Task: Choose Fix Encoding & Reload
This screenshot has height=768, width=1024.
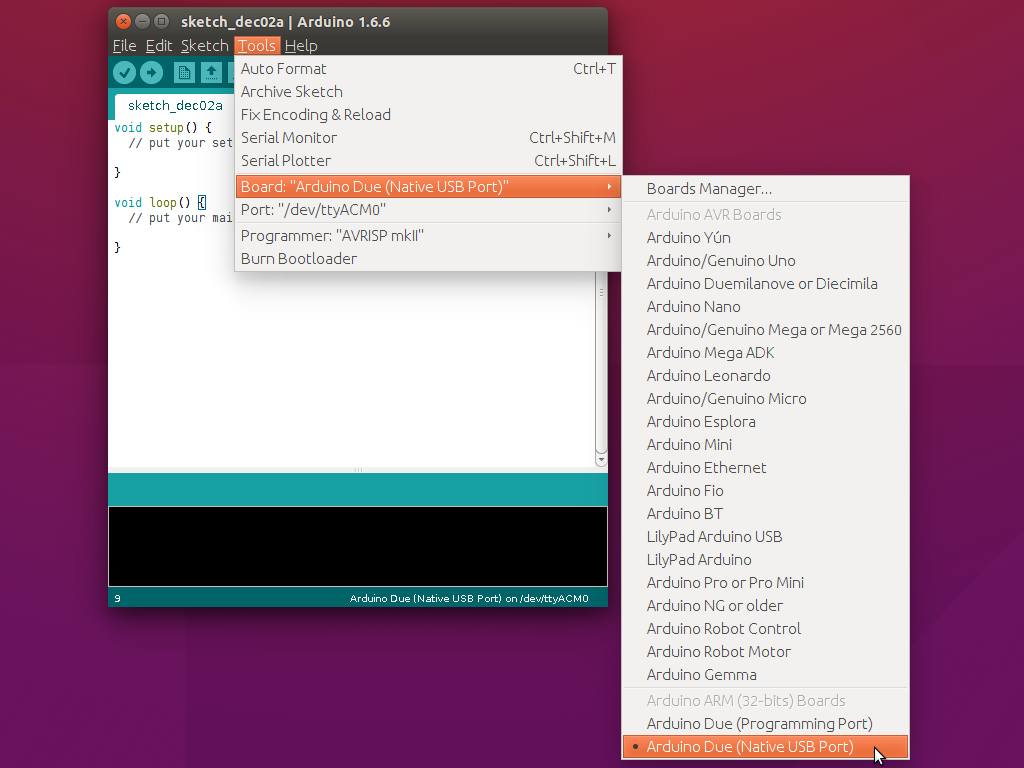Action: pyautogui.click(x=428, y=114)
